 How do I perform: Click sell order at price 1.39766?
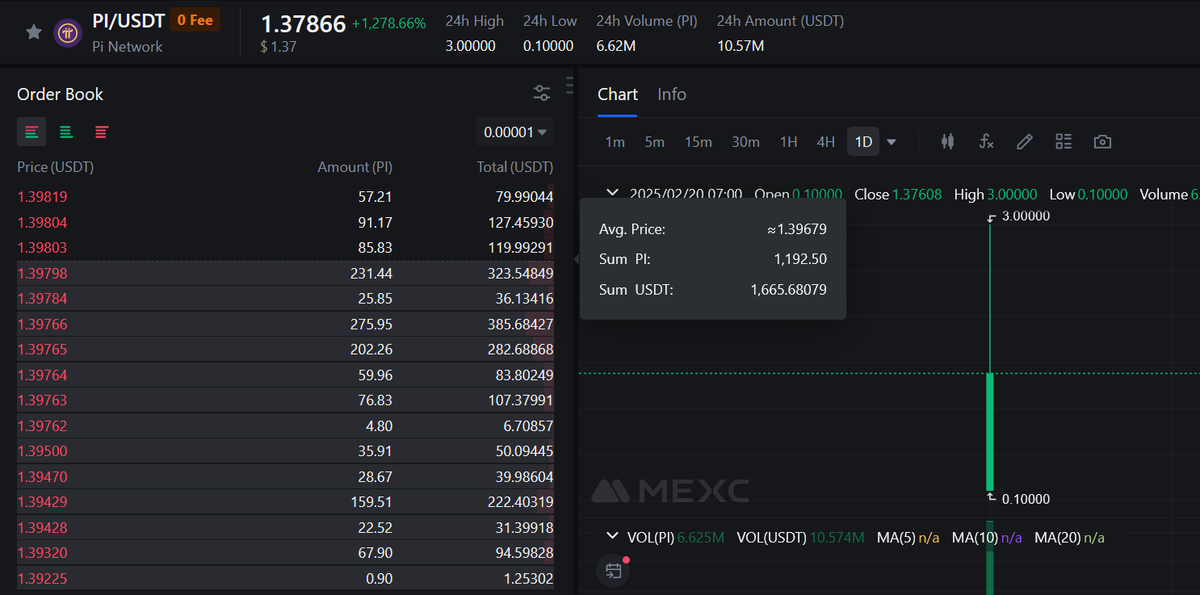[x=285, y=324]
